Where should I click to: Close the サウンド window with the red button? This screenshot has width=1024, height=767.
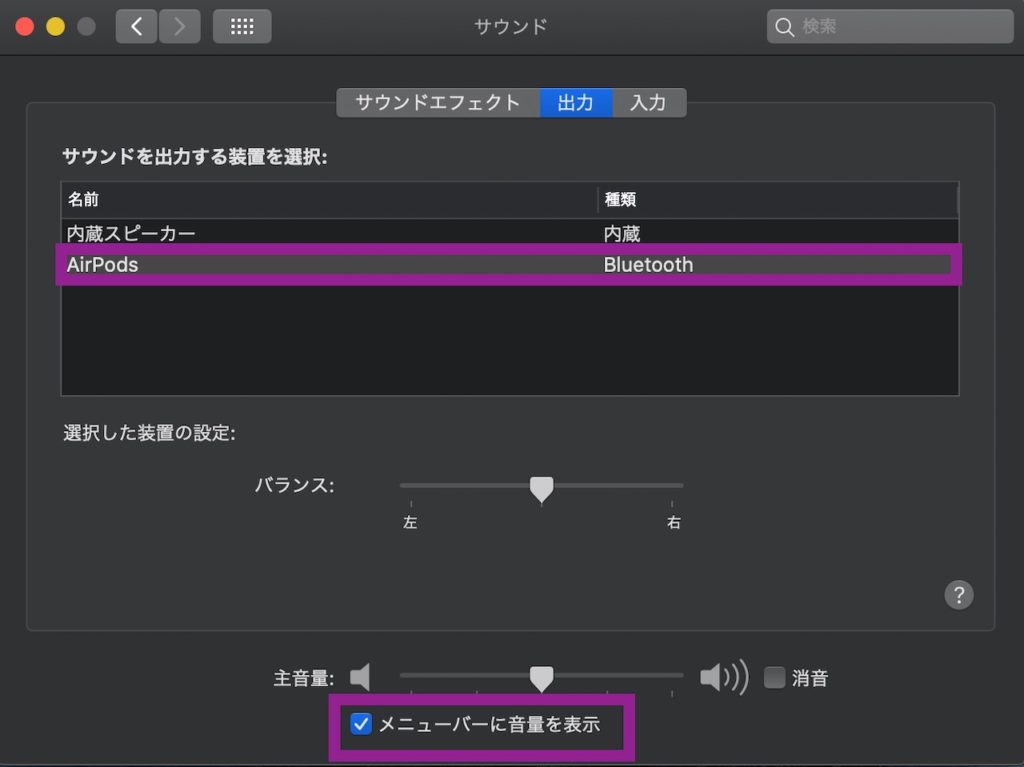click(25, 27)
